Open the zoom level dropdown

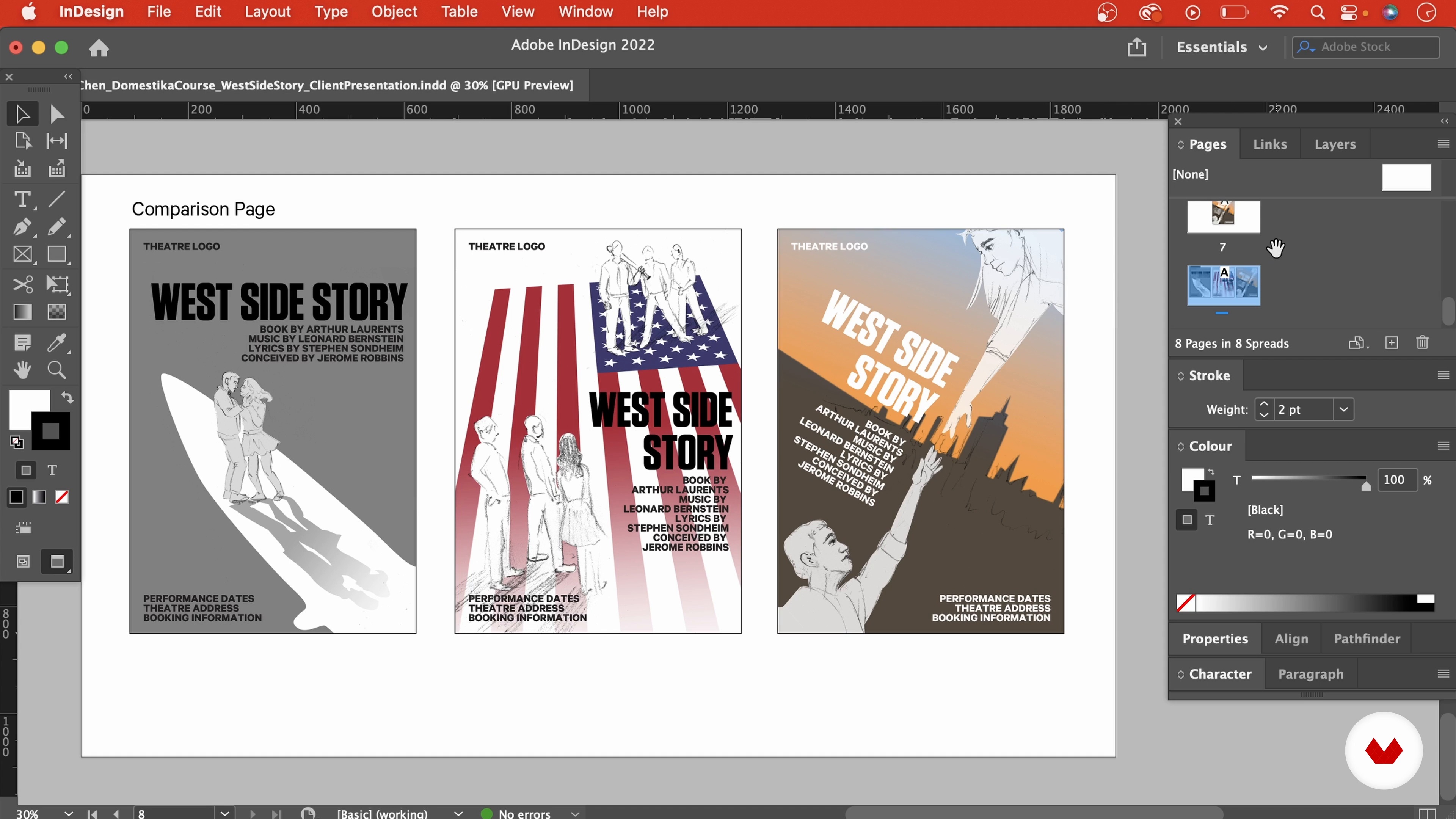click(x=68, y=813)
